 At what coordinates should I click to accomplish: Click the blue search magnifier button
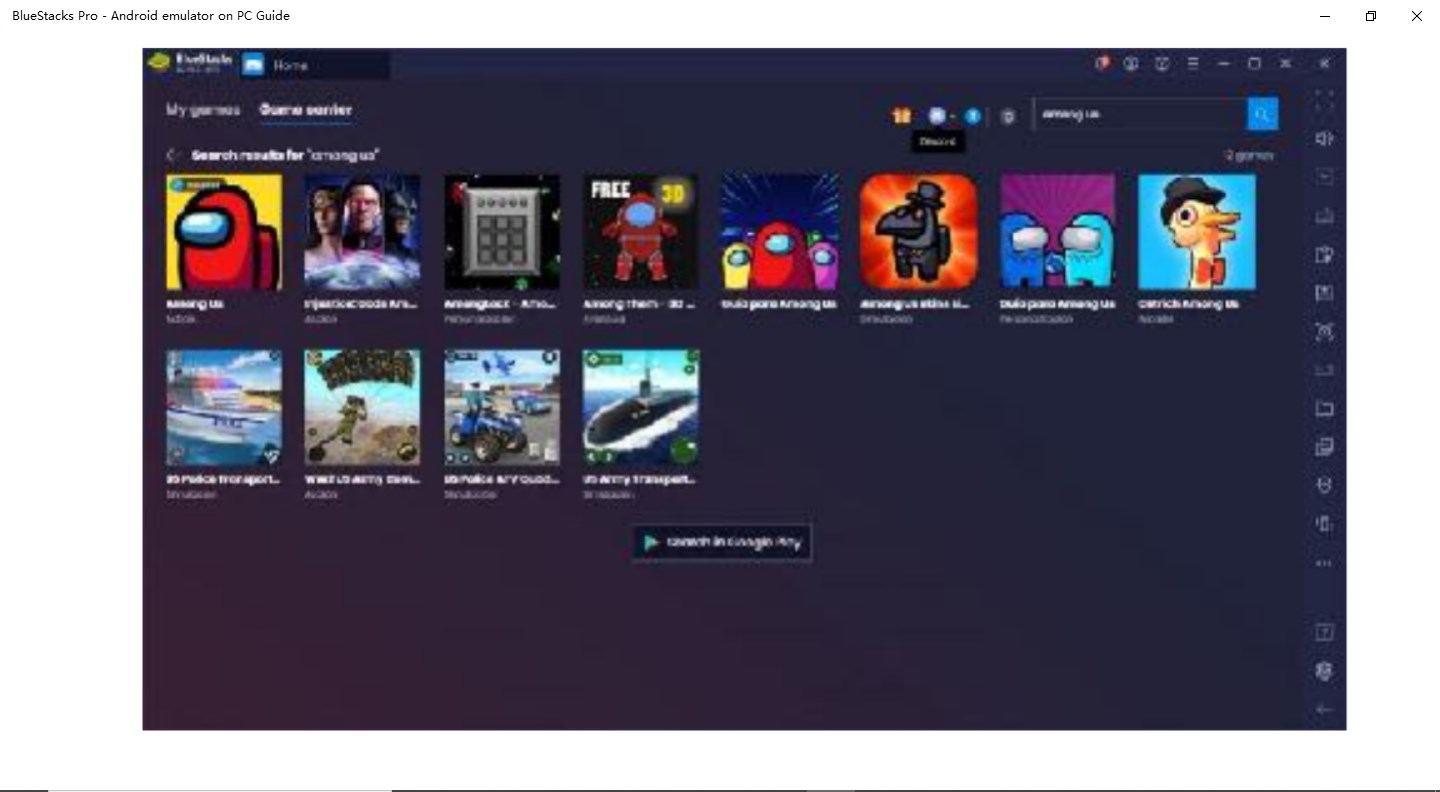tap(1262, 114)
